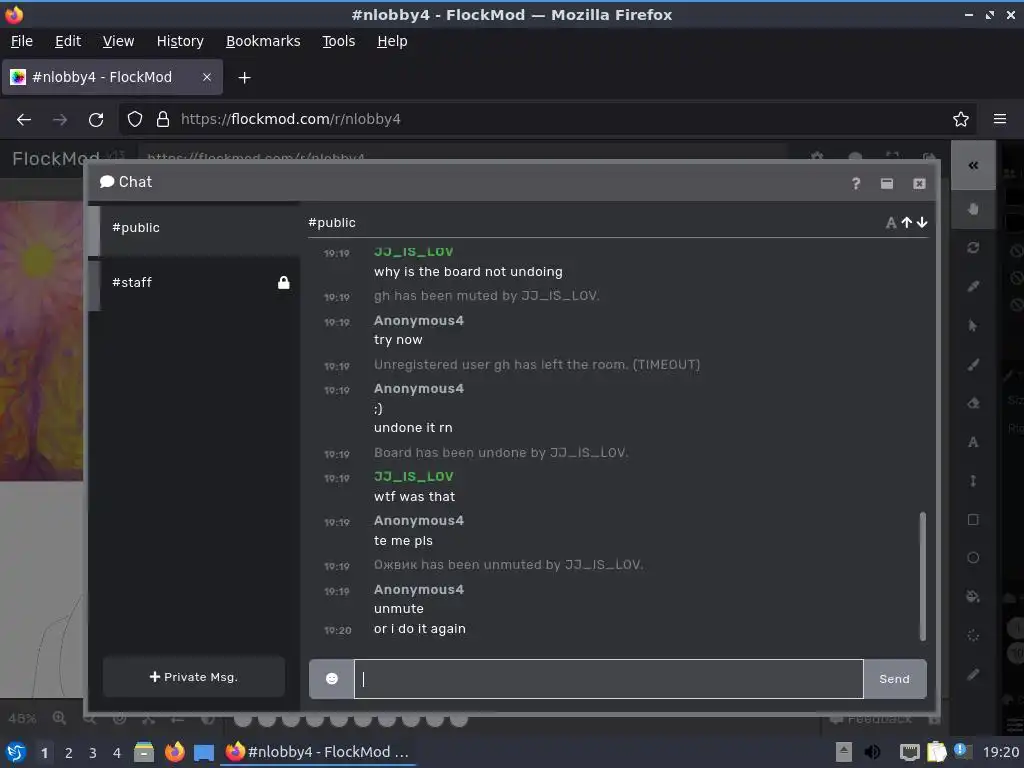
Task: Click 'Board has been undone by JJ_IS_LOV.' notice
Action: click(501, 453)
